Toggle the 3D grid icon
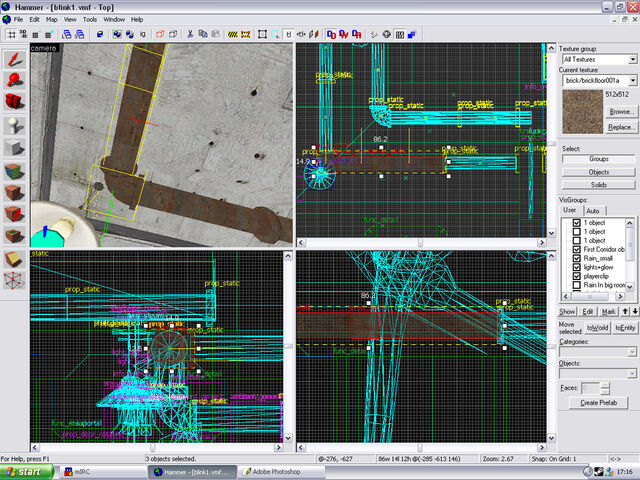 coord(24,35)
